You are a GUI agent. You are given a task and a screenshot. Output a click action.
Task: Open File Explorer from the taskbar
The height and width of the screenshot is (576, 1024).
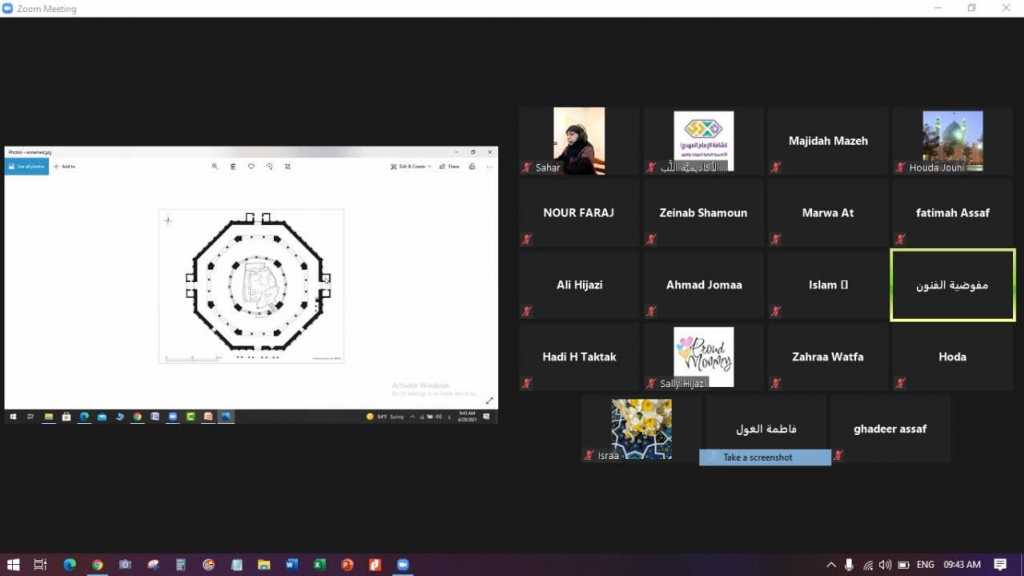coord(264,565)
